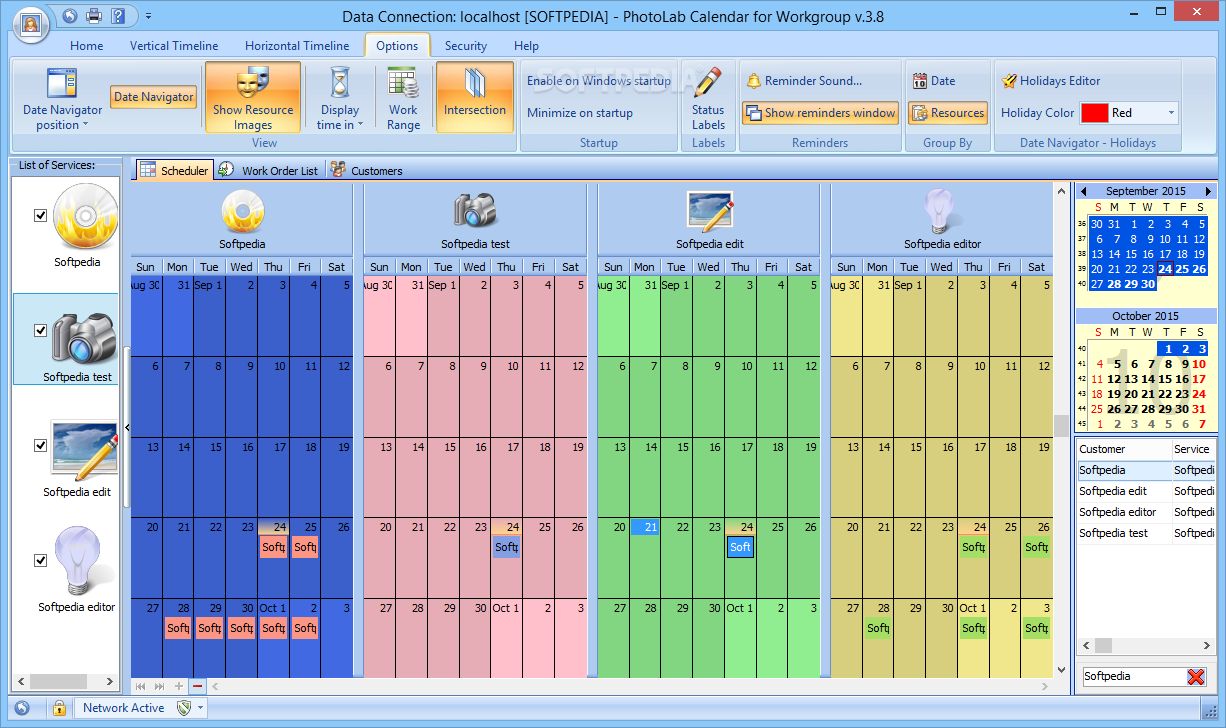Enable on Windows startup option

click(x=599, y=81)
